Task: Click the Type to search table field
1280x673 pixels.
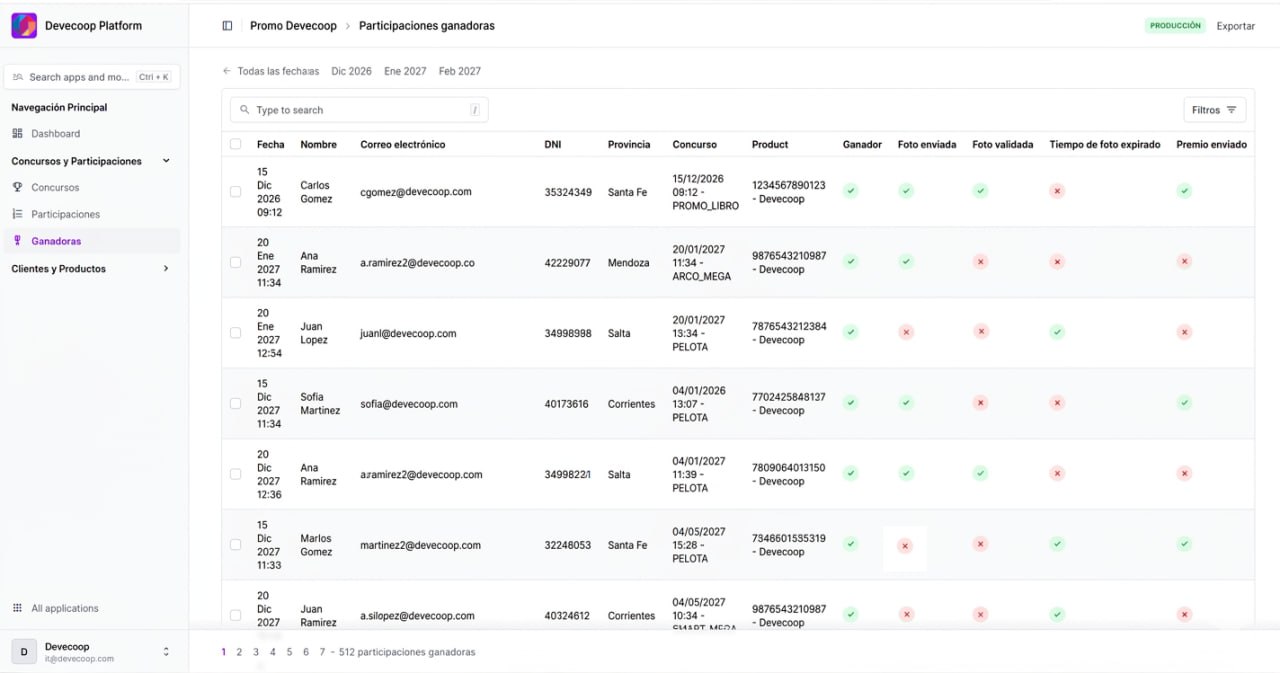Action: point(359,110)
